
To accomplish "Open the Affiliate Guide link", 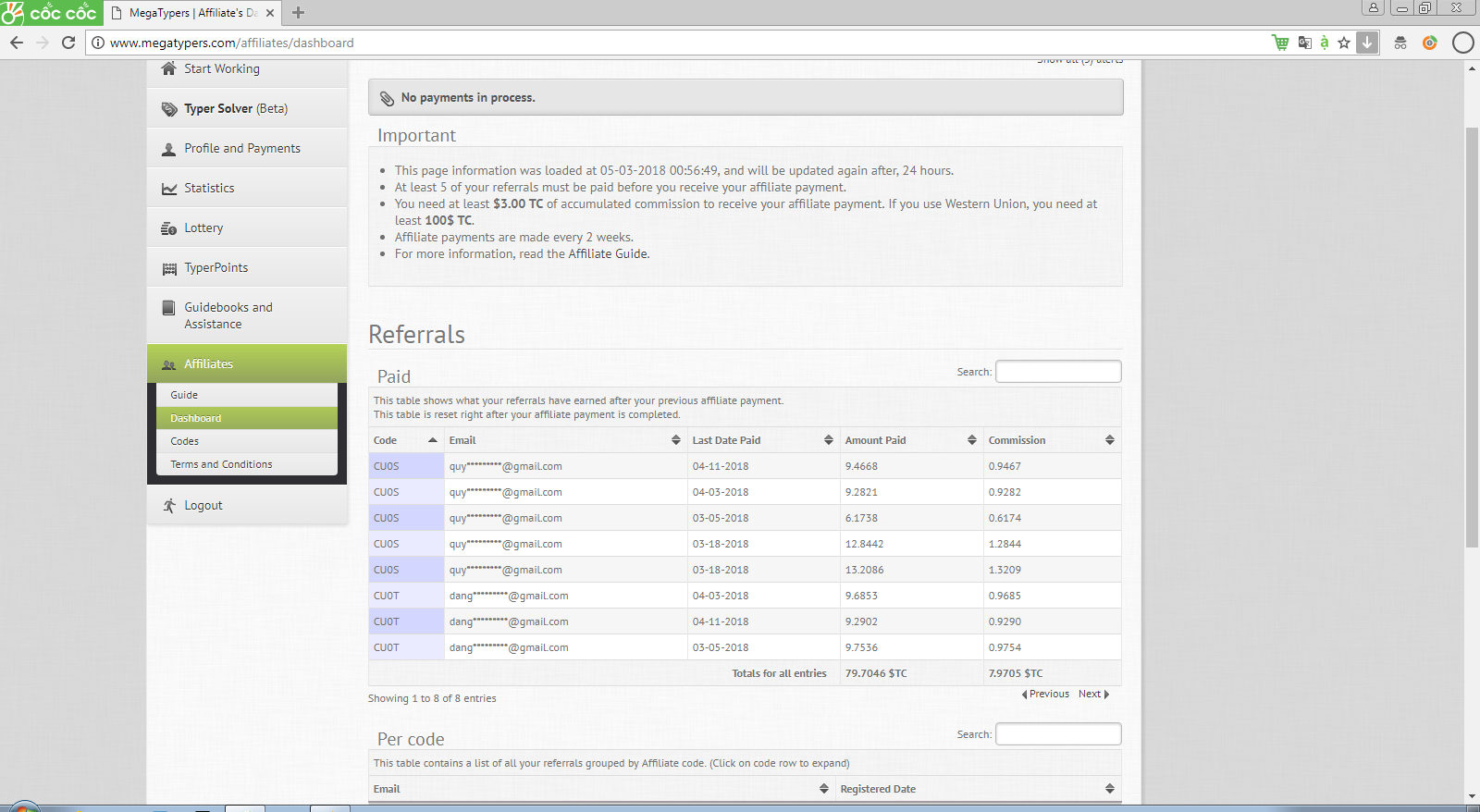I will point(608,253).
